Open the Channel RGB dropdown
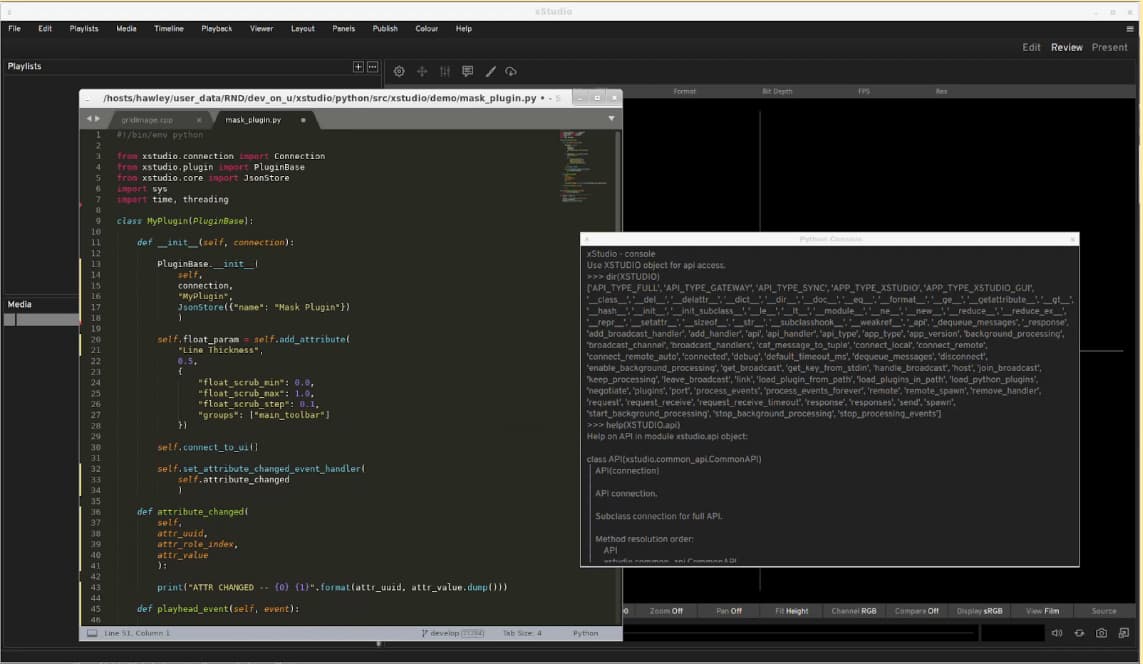 point(853,611)
